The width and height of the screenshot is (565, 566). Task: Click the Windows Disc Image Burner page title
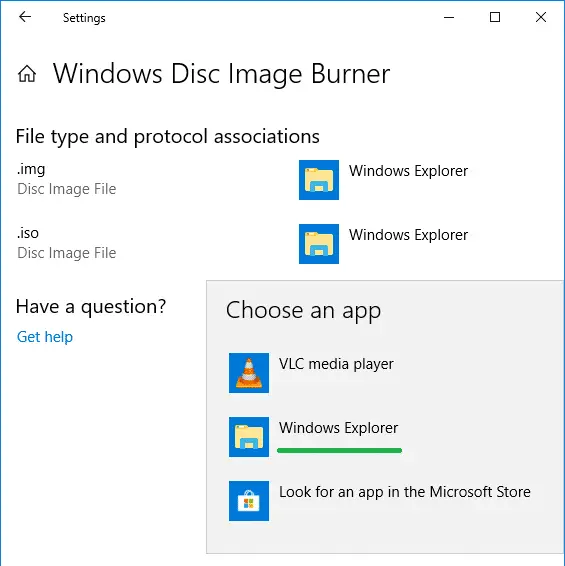pos(222,74)
